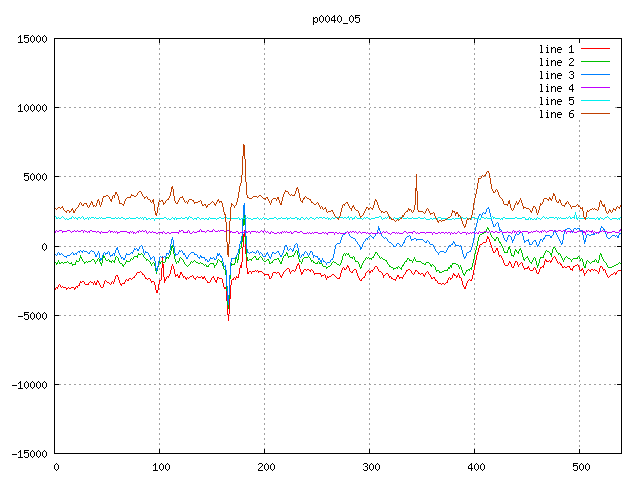Click the "line 3" legend entry text
The height and width of the screenshot is (480, 640).
tap(556, 75)
